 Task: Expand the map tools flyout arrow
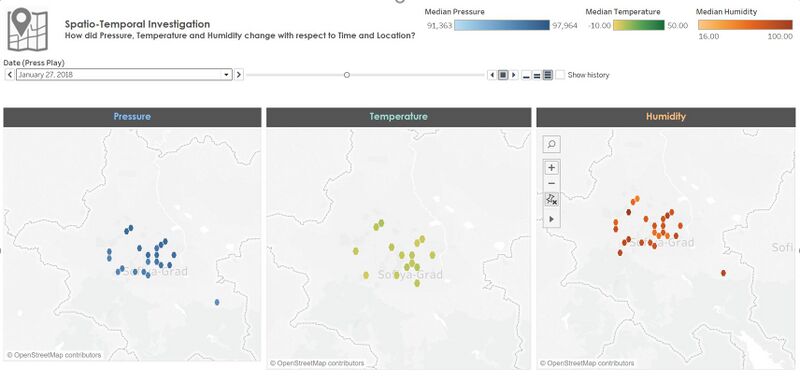(x=551, y=219)
